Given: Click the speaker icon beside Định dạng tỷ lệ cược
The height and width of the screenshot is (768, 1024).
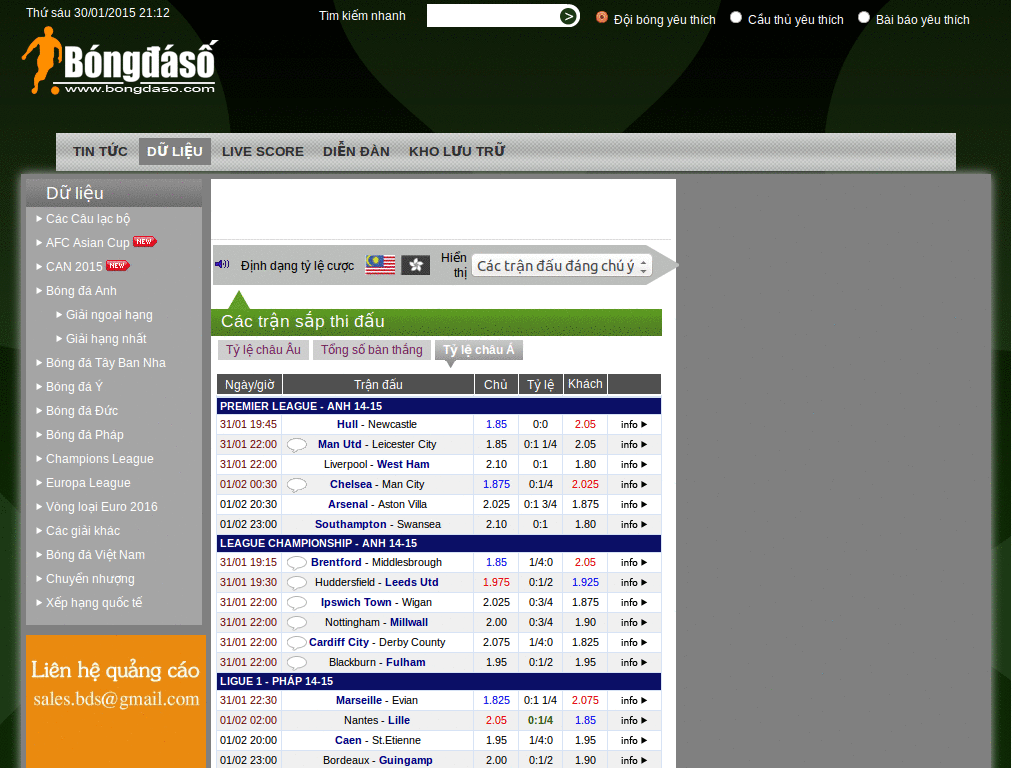Looking at the screenshot, I should (222, 264).
